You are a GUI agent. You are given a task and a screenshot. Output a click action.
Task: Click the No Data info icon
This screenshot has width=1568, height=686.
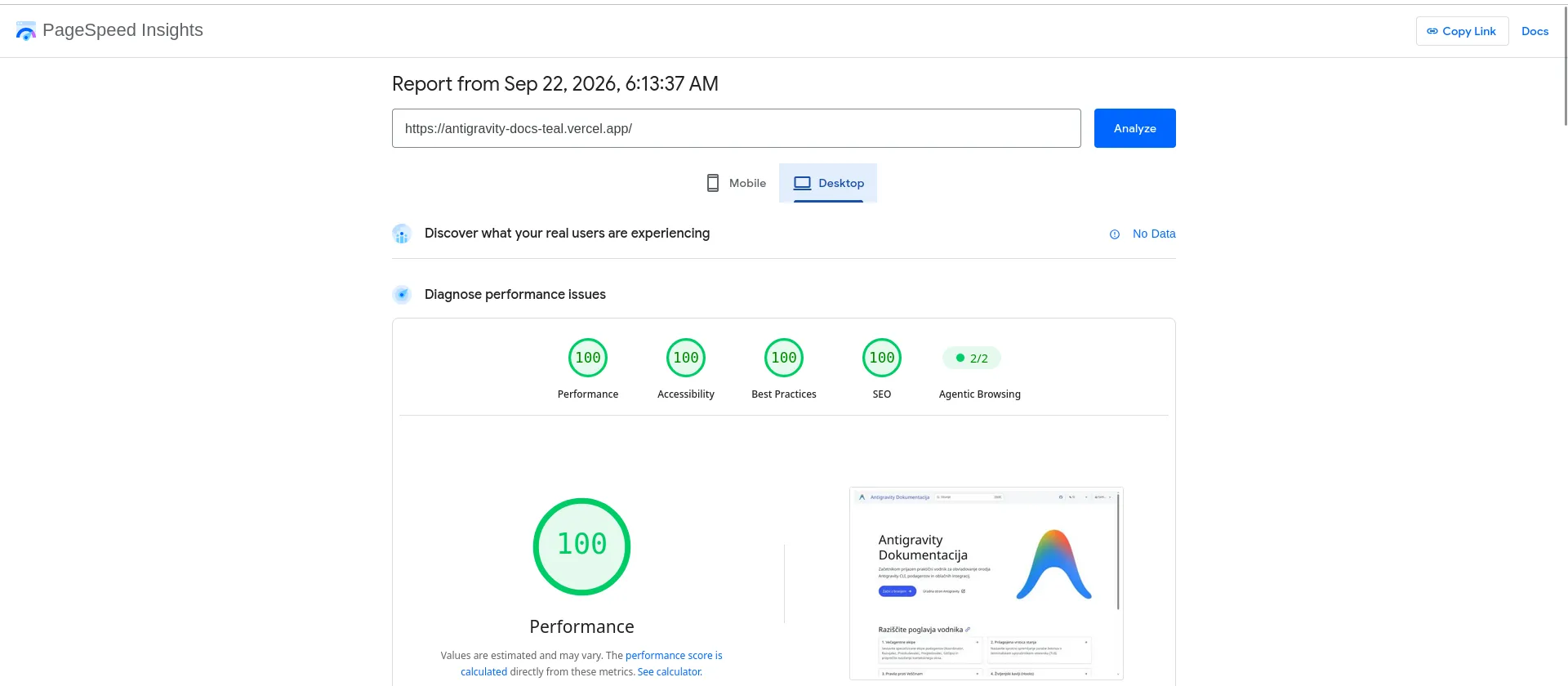[x=1115, y=234]
